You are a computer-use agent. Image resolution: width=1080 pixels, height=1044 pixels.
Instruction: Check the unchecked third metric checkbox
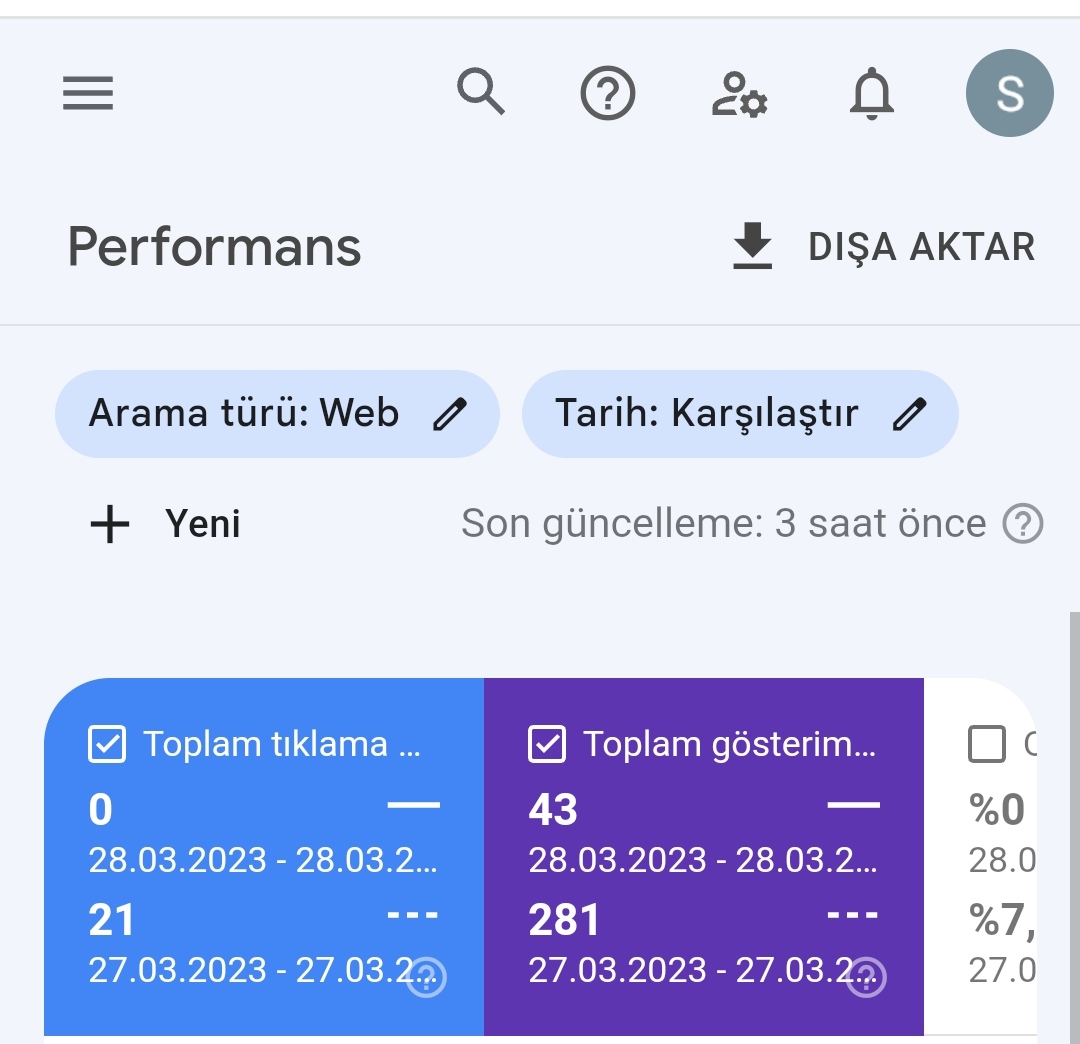click(x=987, y=744)
